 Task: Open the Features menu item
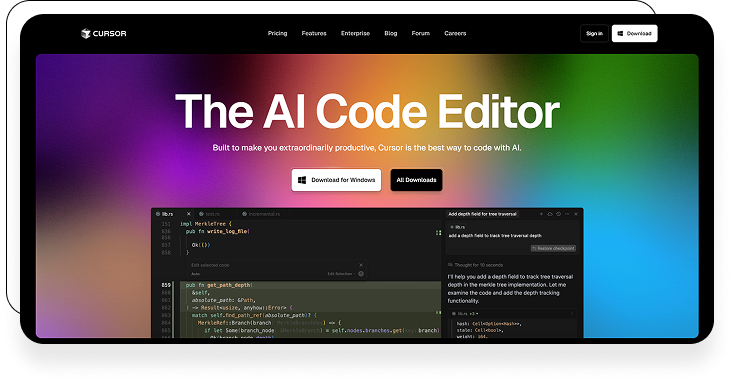[x=314, y=33]
